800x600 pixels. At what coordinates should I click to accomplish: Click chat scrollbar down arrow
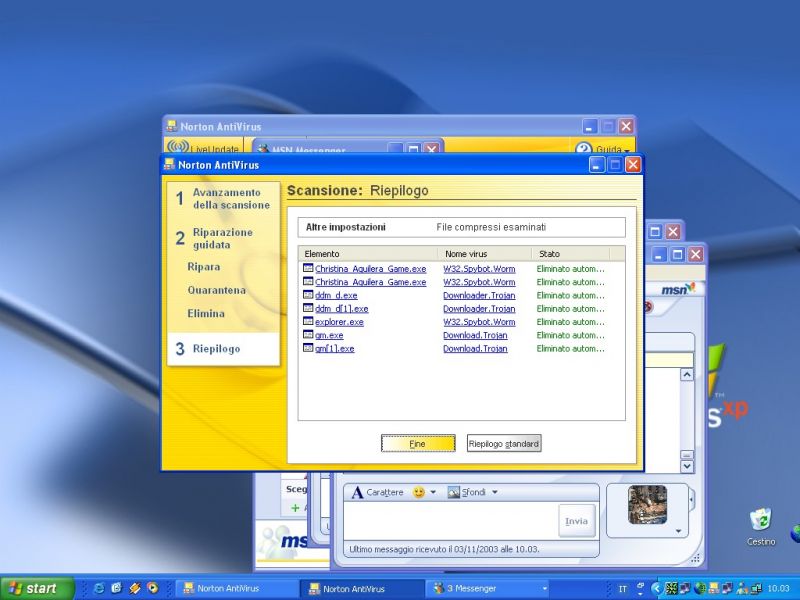pyautogui.click(x=687, y=466)
